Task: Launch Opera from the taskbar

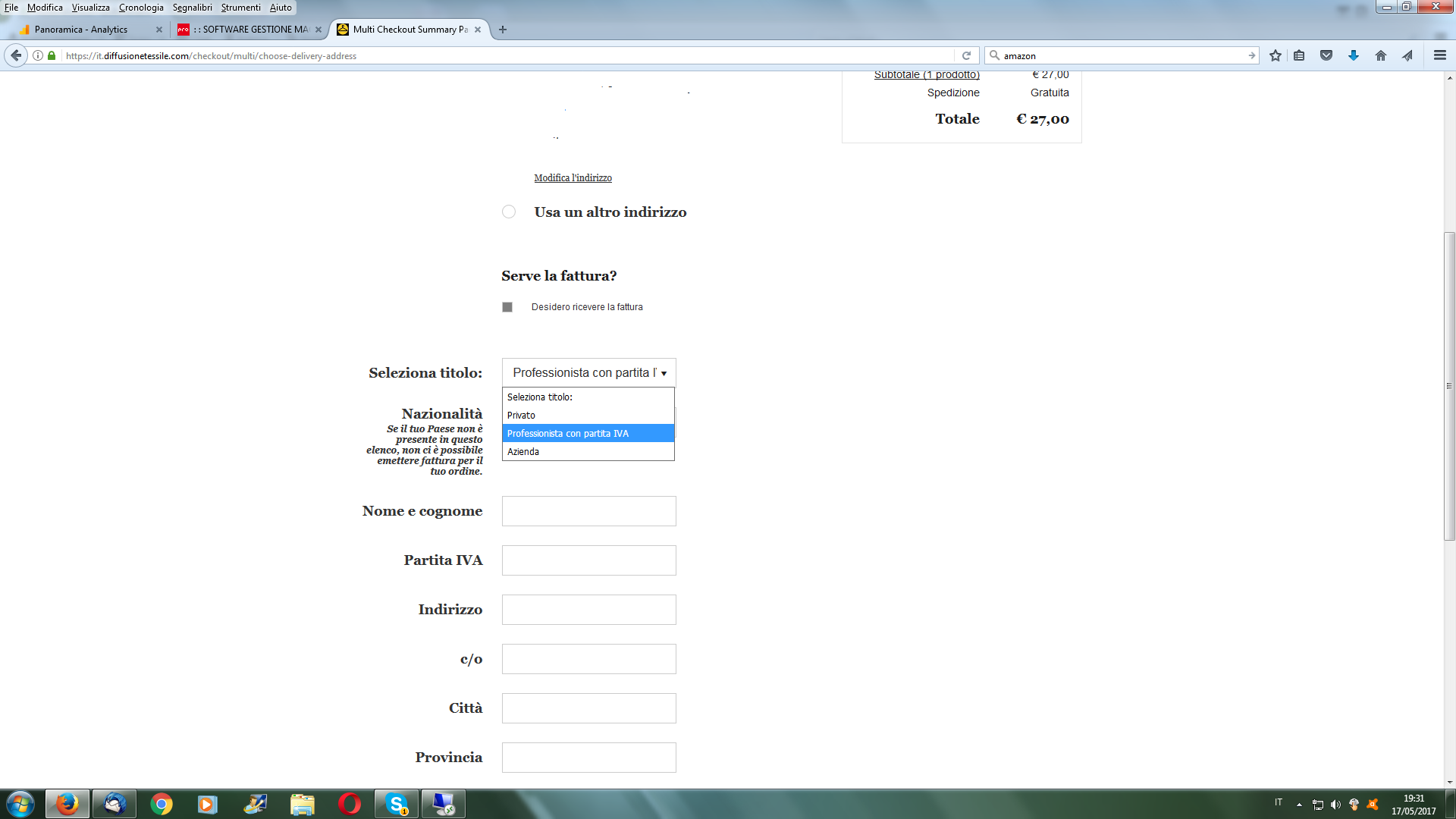Action: pyautogui.click(x=349, y=804)
